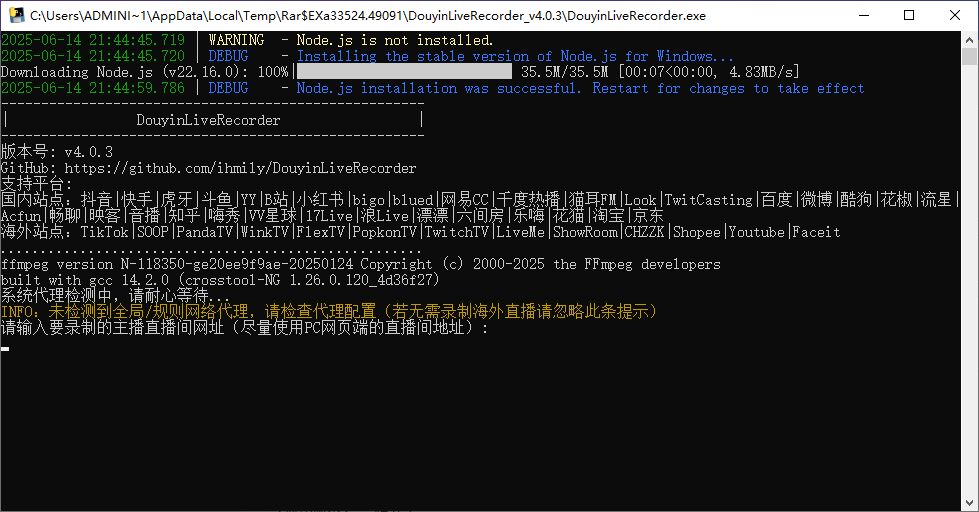979x512 pixels.
Task: Maximize the DouyinLiveRecorder console window
Action: click(909, 15)
